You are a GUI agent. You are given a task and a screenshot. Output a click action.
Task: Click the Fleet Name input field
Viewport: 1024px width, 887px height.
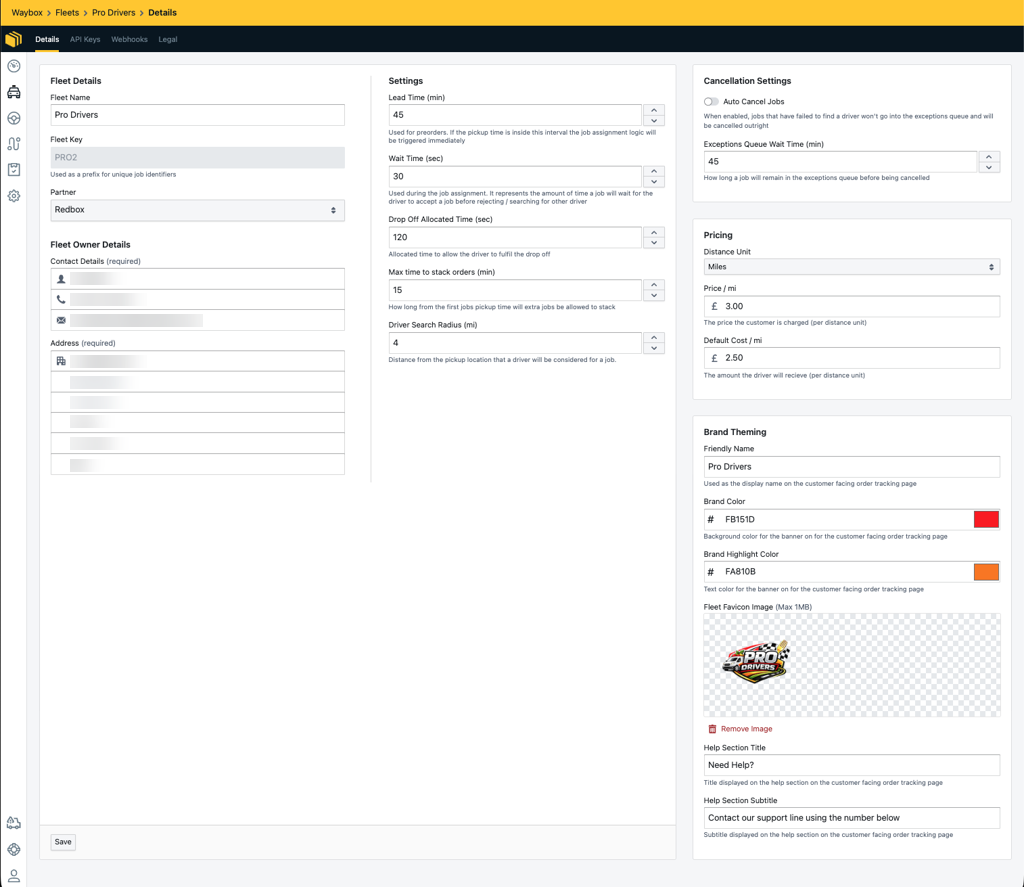click(x=197, y=115)
